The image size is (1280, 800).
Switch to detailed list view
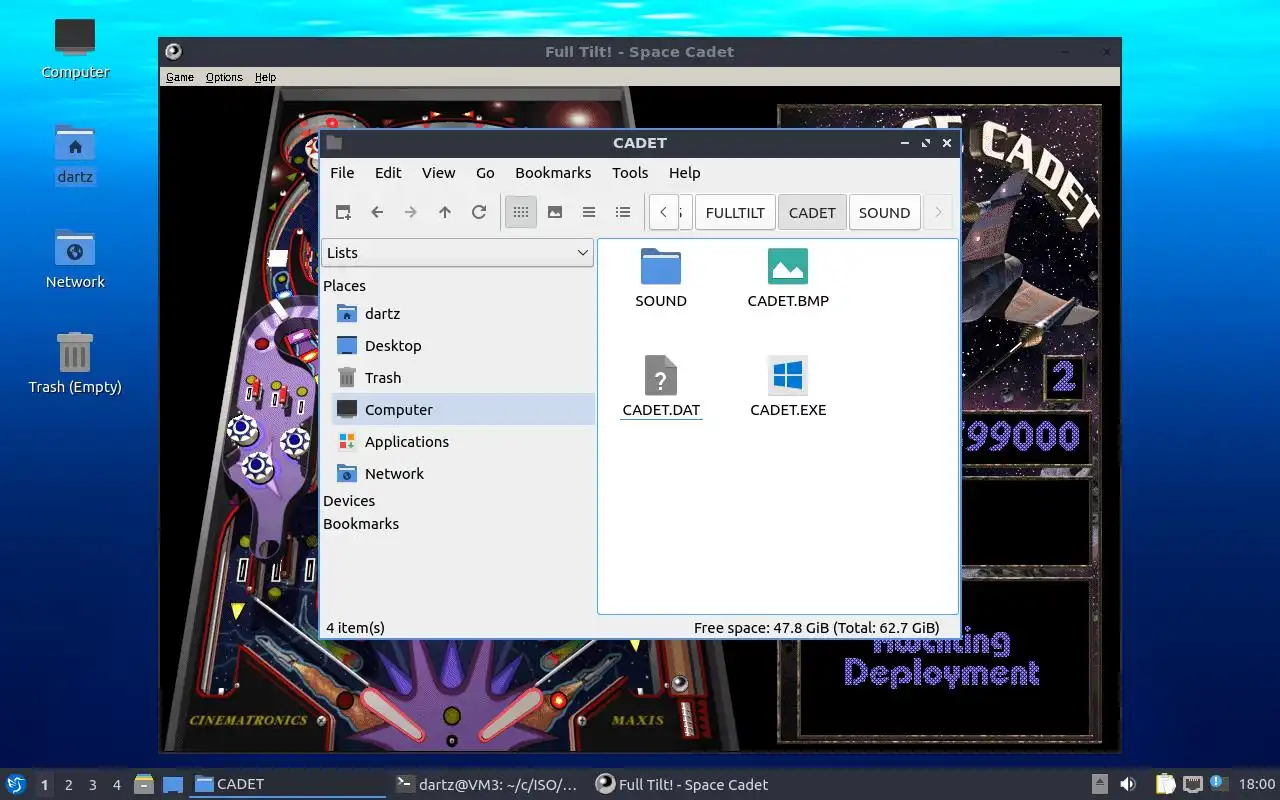(x=623, y=212)
